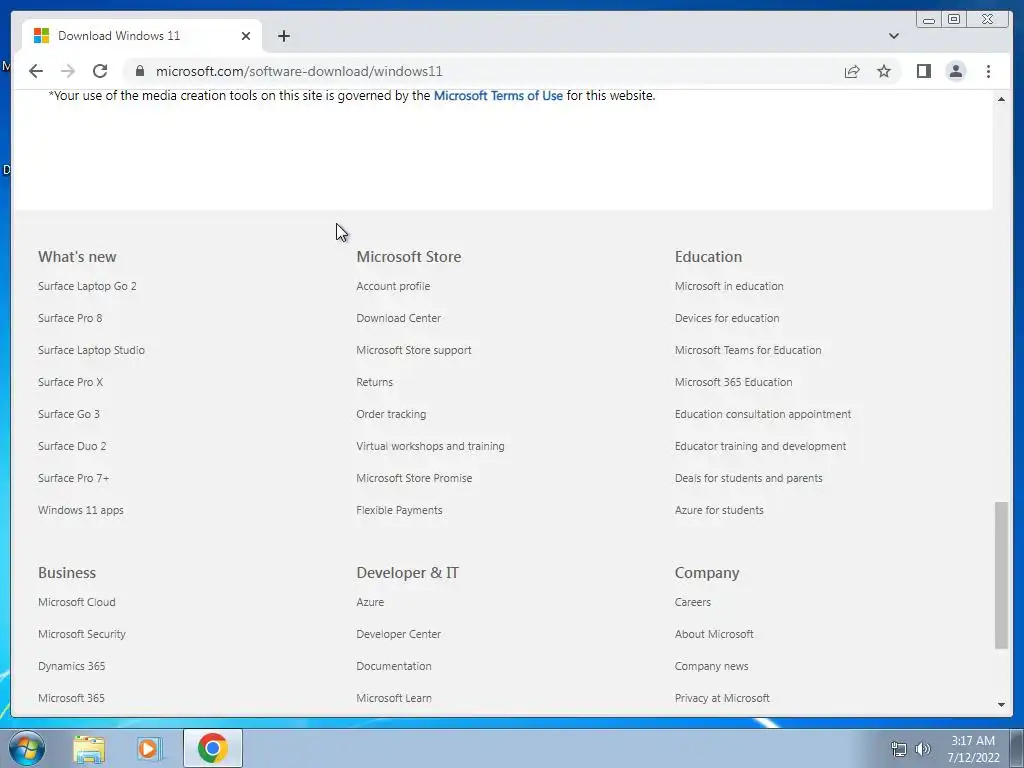The image size is (1024, 768).
Task: Open Surface Pro X link
Action: coord(71,382)
